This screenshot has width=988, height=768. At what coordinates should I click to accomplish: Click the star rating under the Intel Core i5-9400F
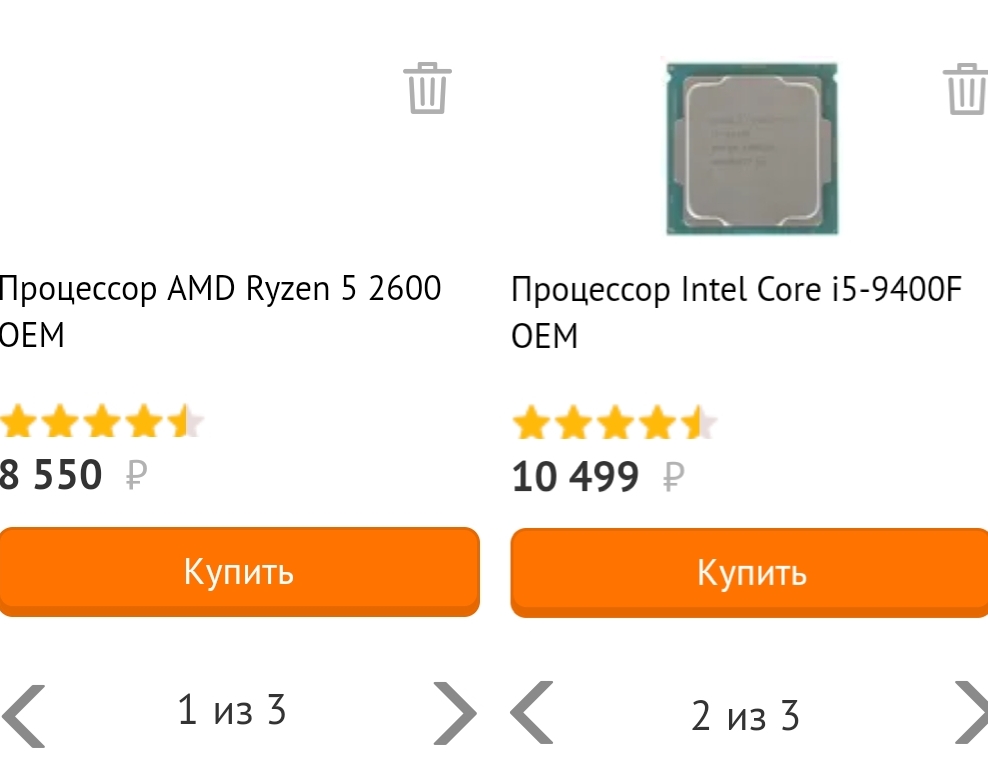tap(614, 424)
